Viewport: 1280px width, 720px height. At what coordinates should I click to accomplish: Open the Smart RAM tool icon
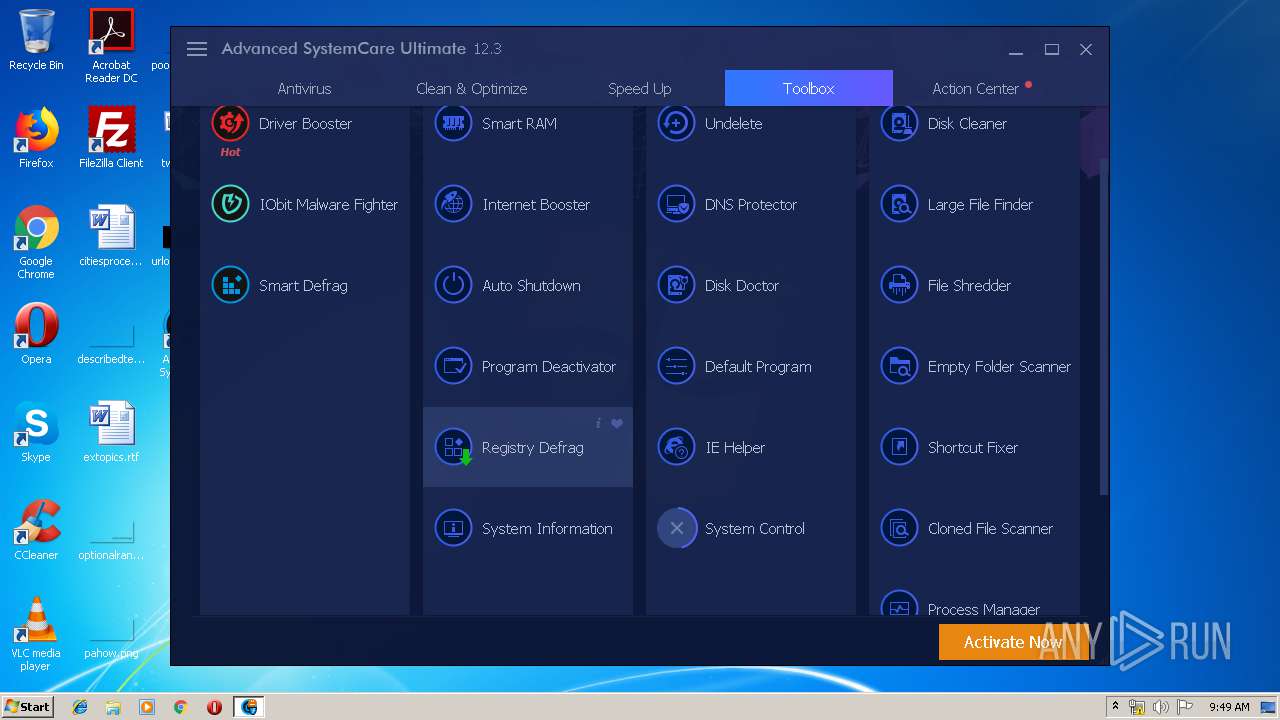(453, 123)
